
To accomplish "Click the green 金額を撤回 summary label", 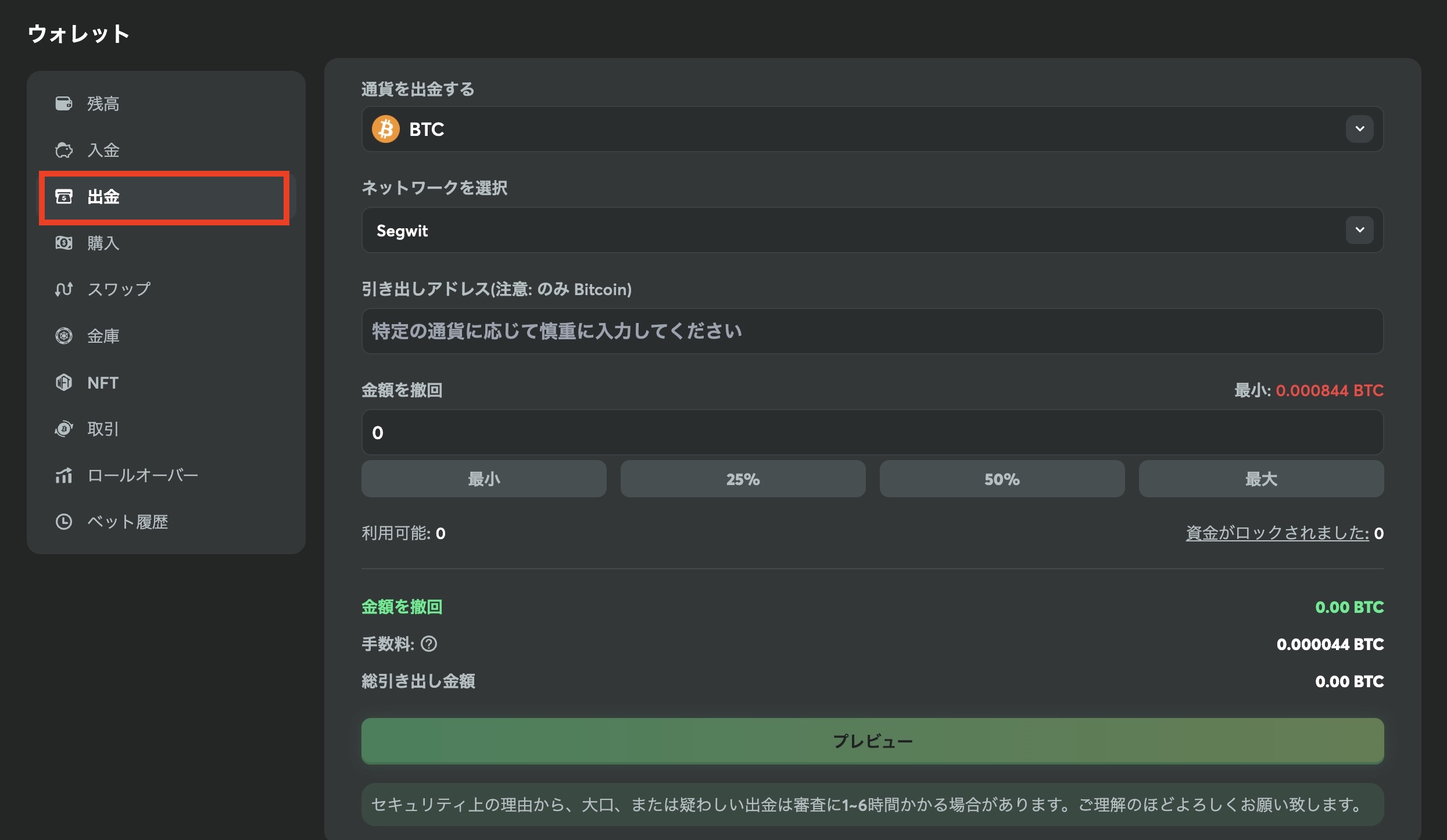I will [x=402, y=607].
